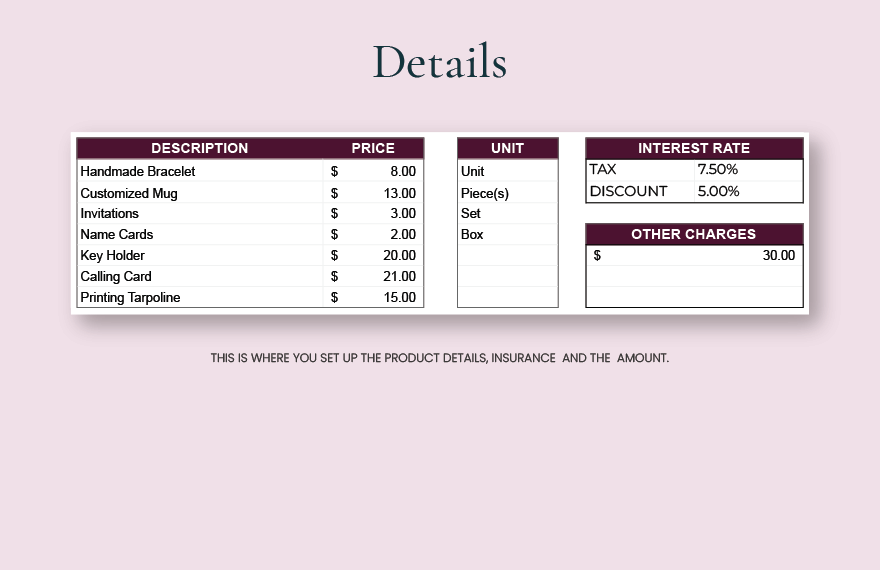The height and width of the screenshot is (570, 880).
Task: Click the Customized Mug description cell
Action: pos(129,193)
